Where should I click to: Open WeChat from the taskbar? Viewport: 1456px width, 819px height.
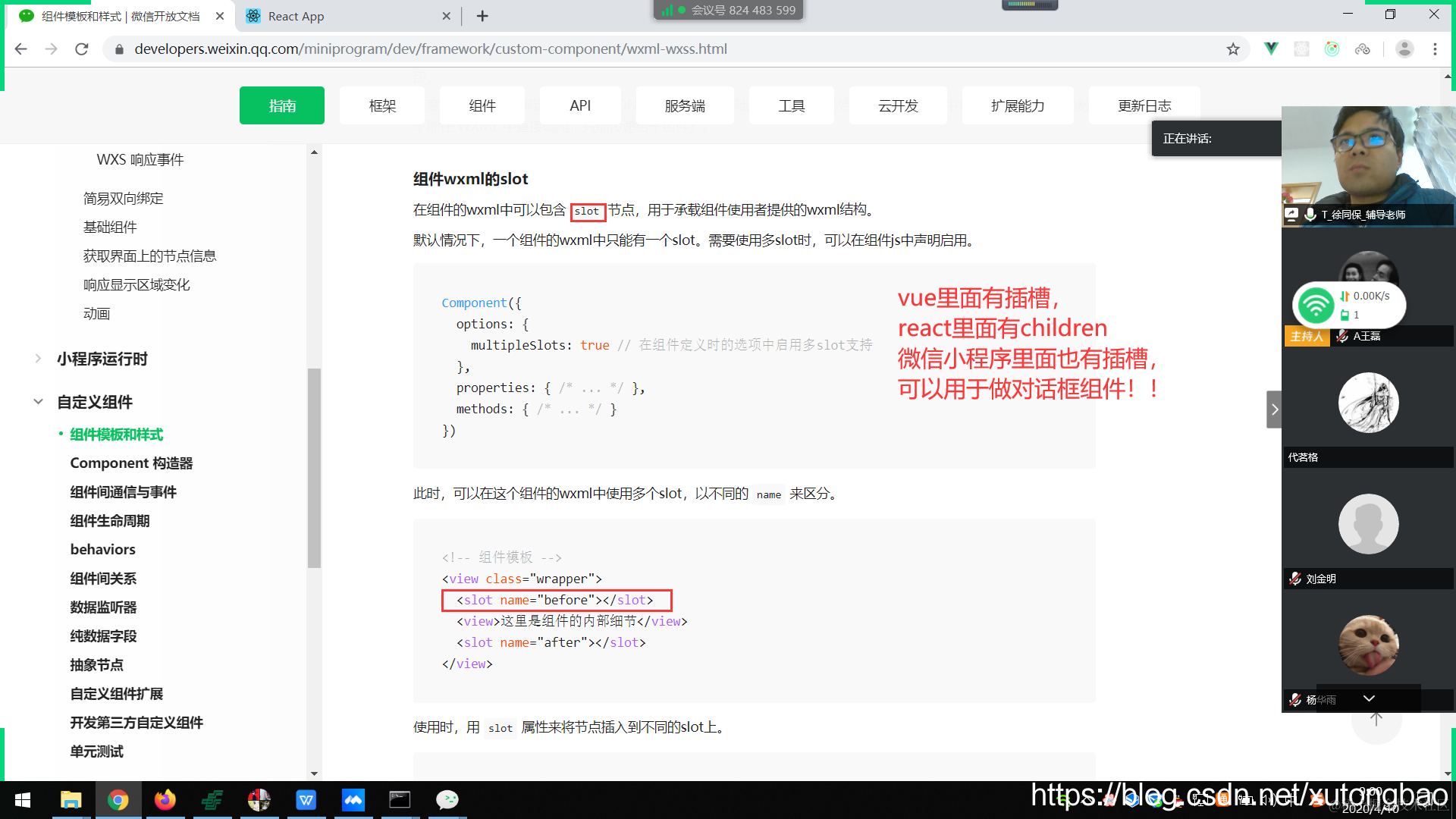pyautogui.click(x=447, y=800)
